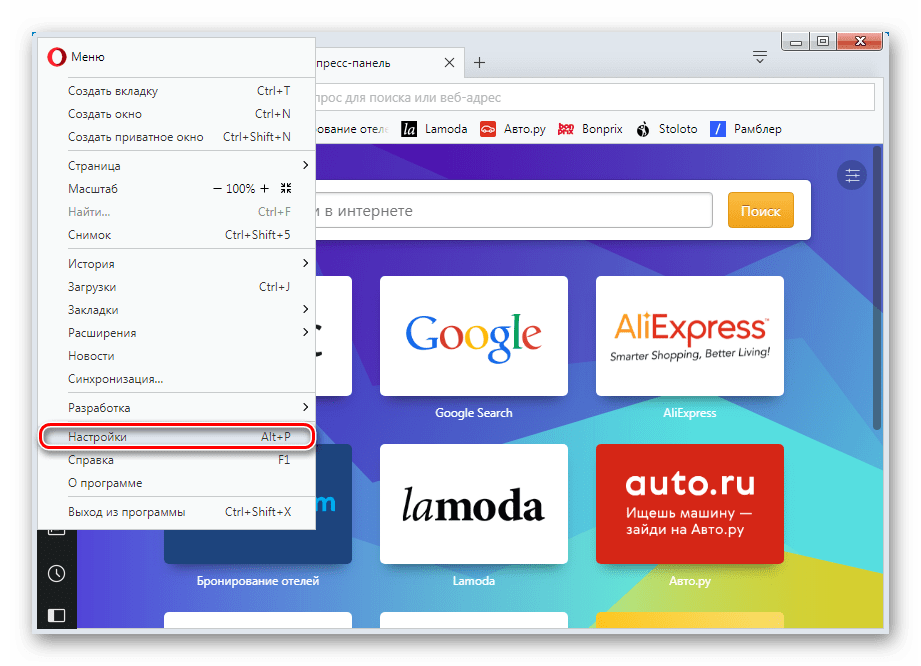Open the Google Search speed dial tile
Viewport: 921px width, 666px height.
[473, 336]
